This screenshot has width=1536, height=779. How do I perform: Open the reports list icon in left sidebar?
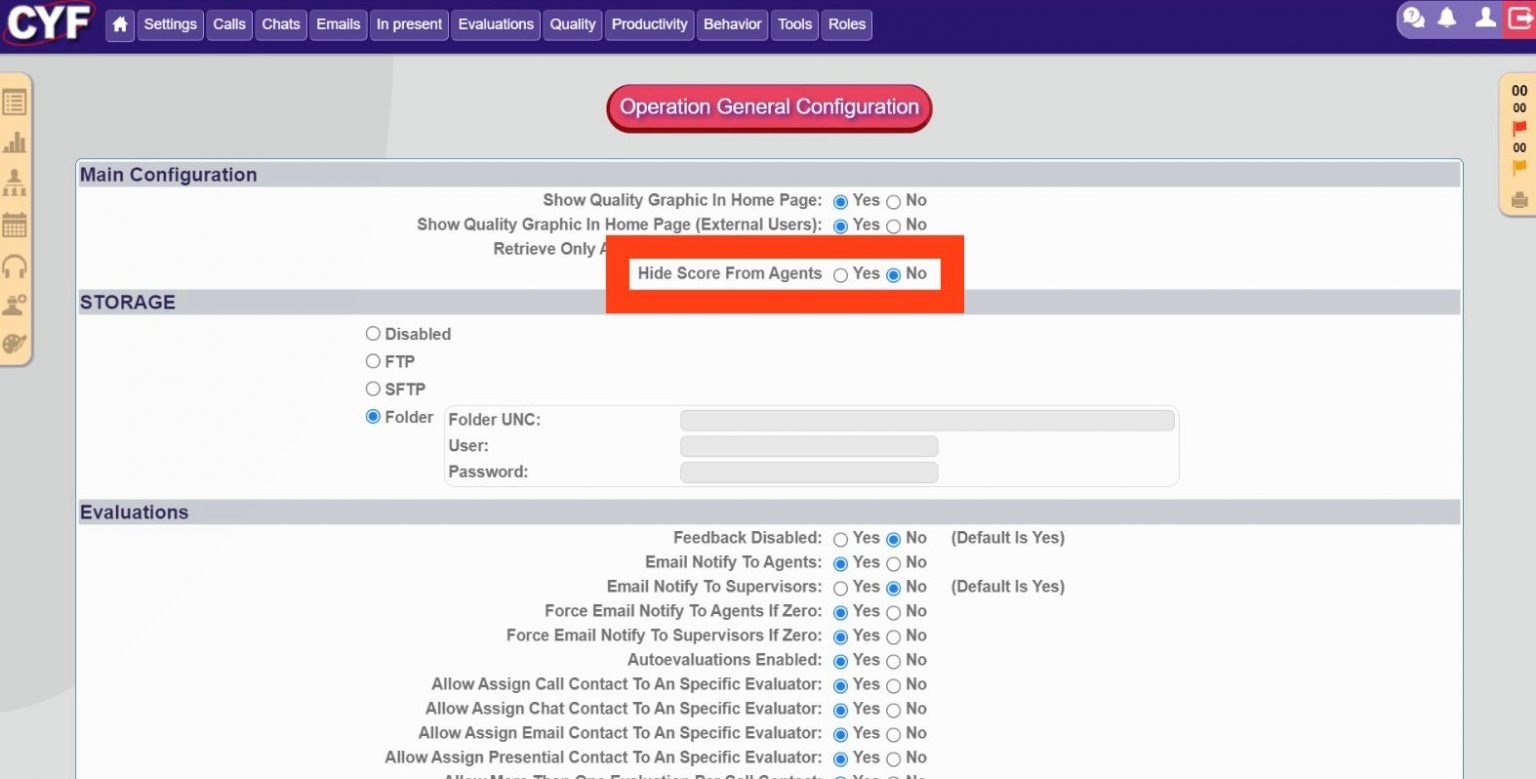click(x=14, y=101)
